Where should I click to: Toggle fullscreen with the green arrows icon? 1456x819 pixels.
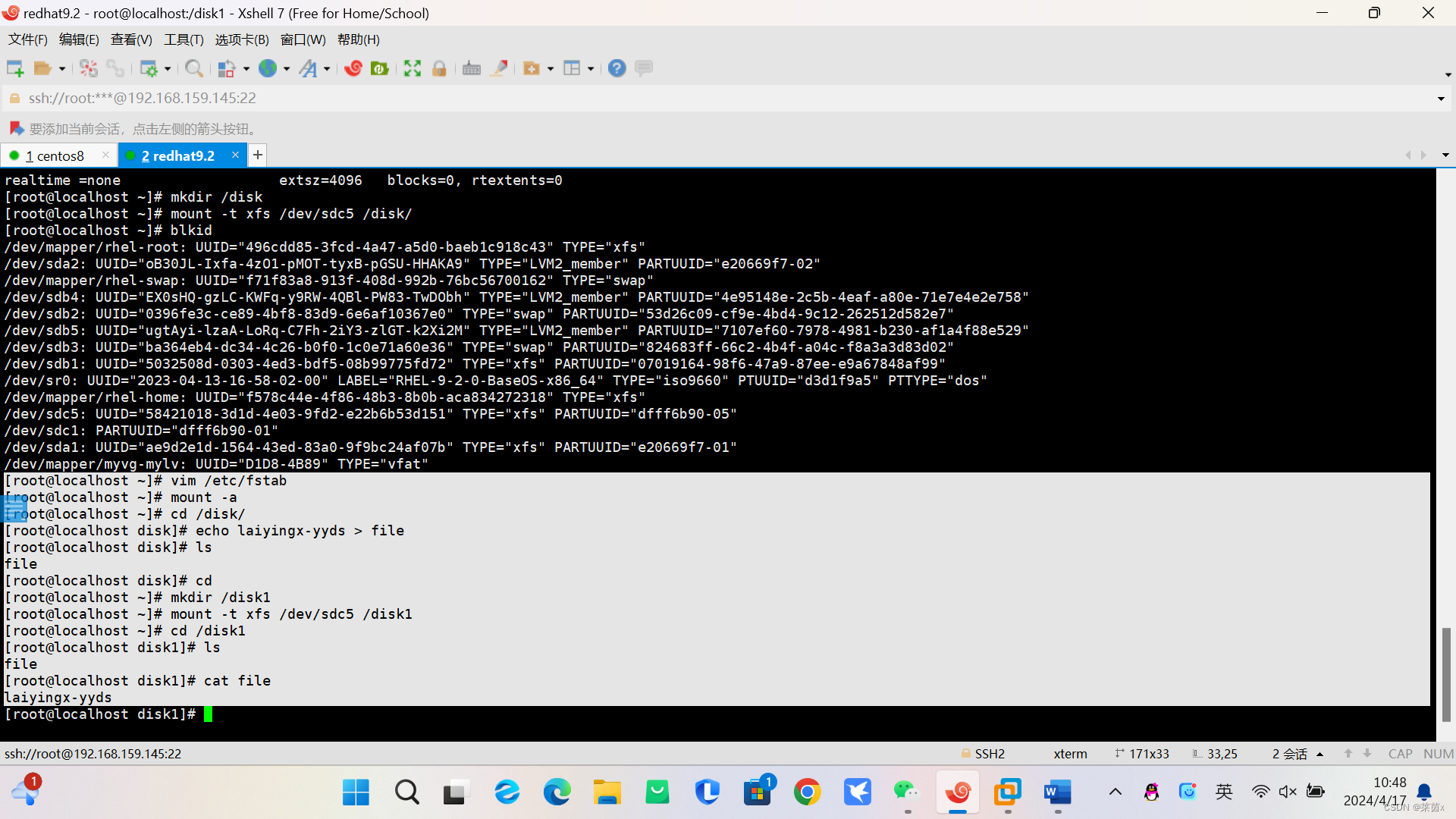412,69
